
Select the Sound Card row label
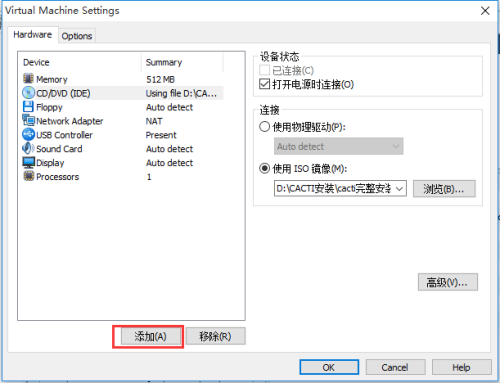click(59, 149)
